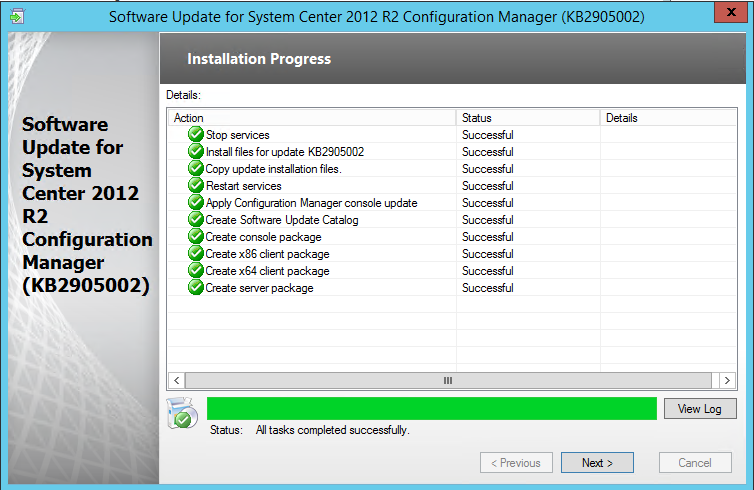Click the check icon for Apply Configuration Manager console update
The height and width of the screenshot is (490, 754).
(x=196, y=202)
